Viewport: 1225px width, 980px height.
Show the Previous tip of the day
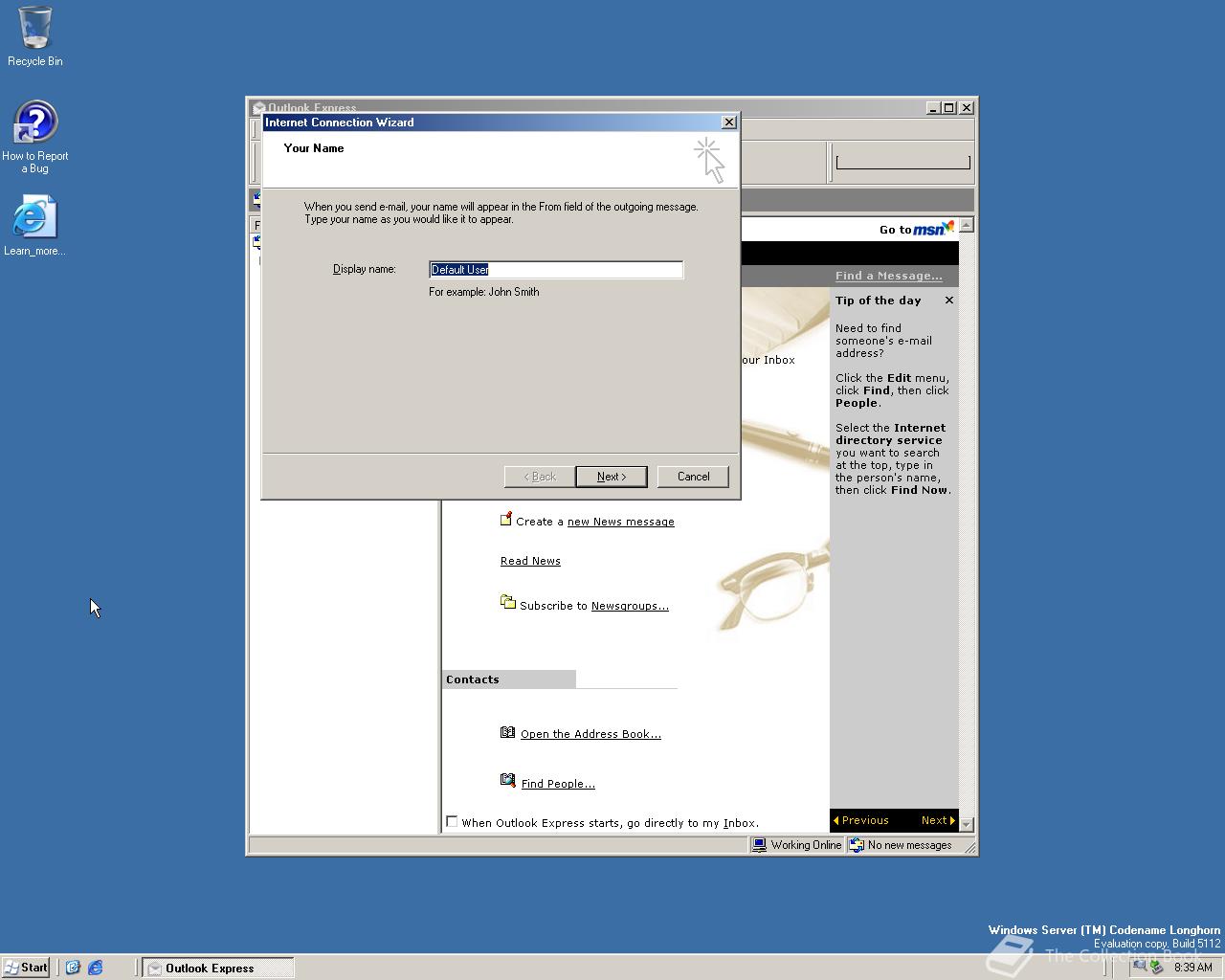(860, 820)
